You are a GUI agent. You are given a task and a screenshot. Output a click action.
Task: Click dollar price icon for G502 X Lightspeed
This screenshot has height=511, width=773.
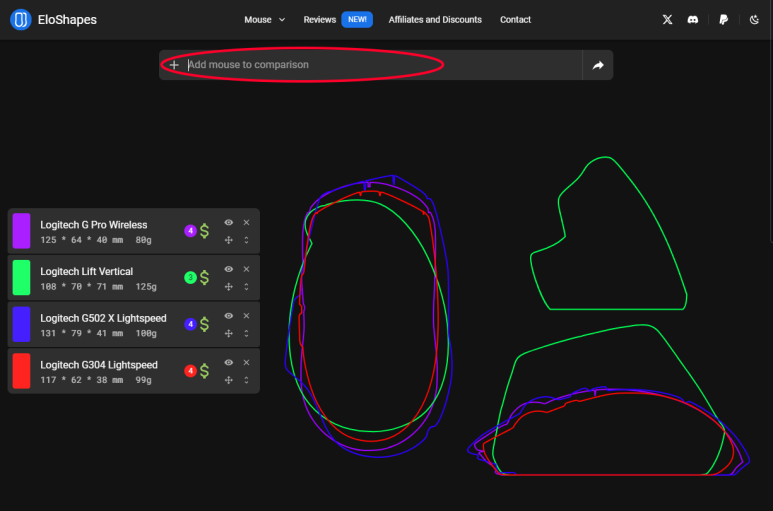pos(205,324)
